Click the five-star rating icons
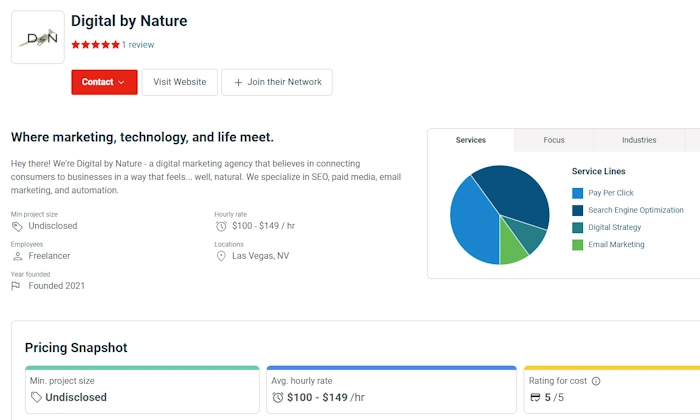Screen dimensions: 700x420 point(96,45)
